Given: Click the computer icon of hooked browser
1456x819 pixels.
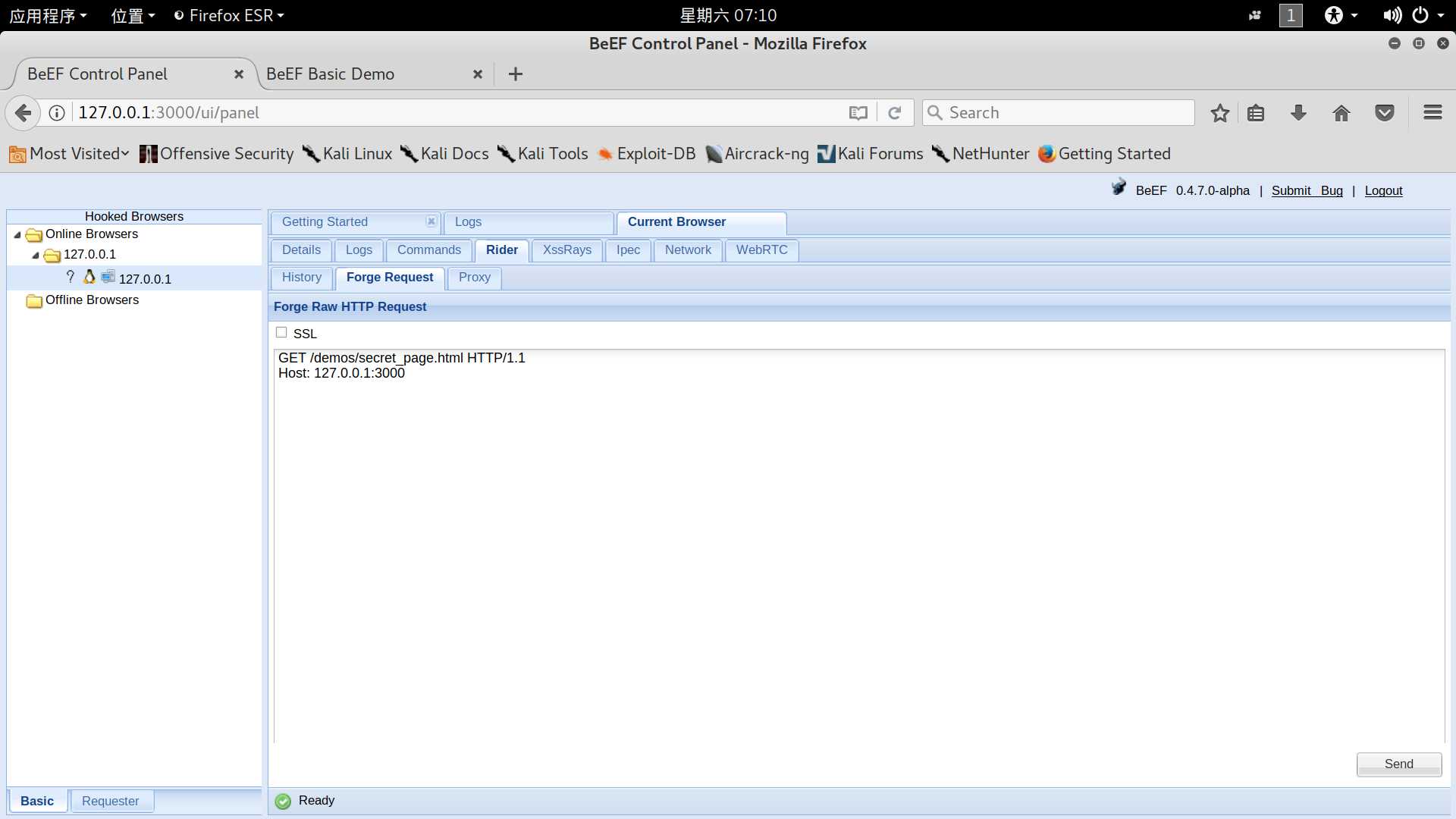Looking at the screenshot, I should pyautogui.click(x=108, y=277).
